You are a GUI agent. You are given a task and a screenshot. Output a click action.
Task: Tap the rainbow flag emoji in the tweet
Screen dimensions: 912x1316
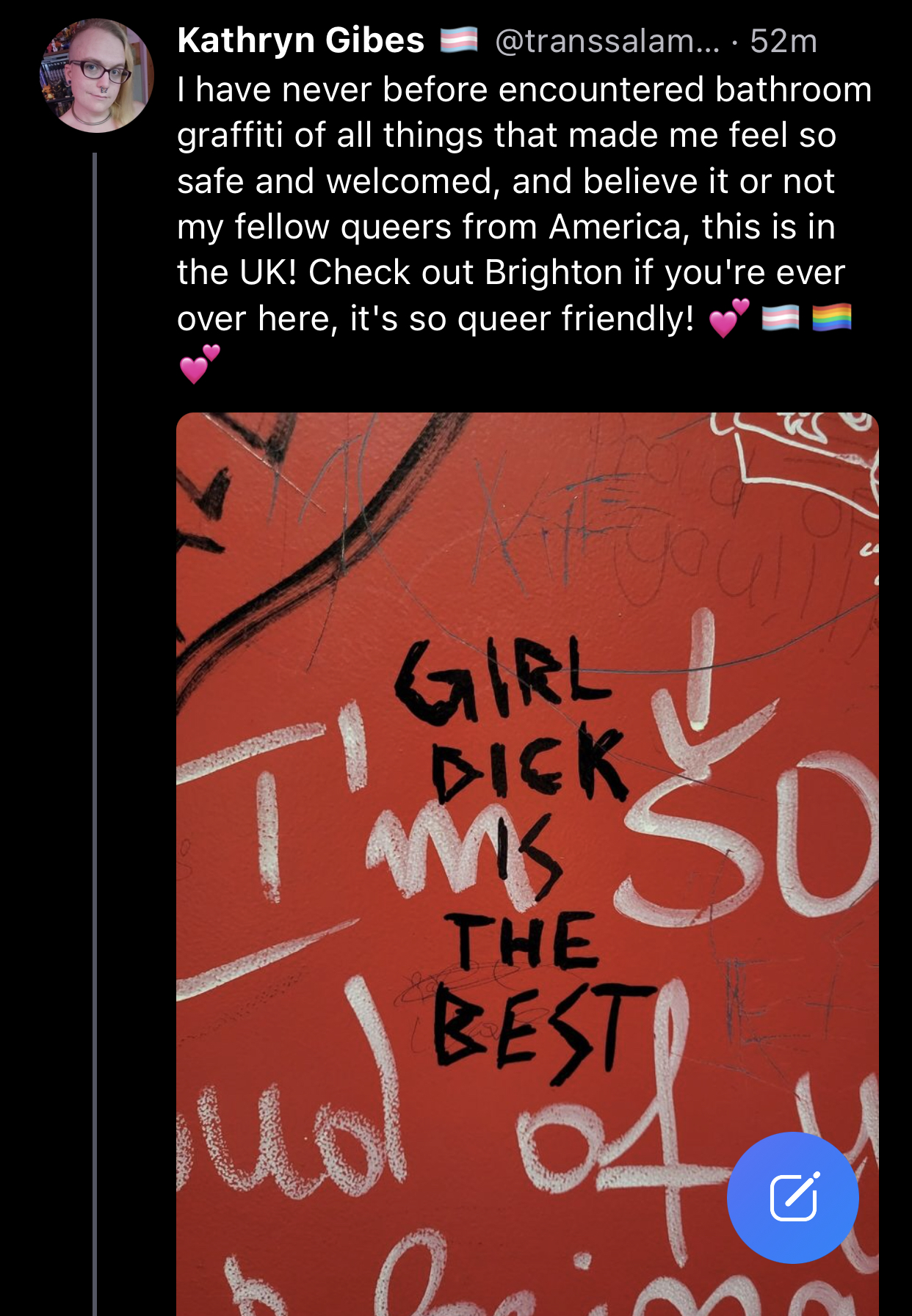832,318
